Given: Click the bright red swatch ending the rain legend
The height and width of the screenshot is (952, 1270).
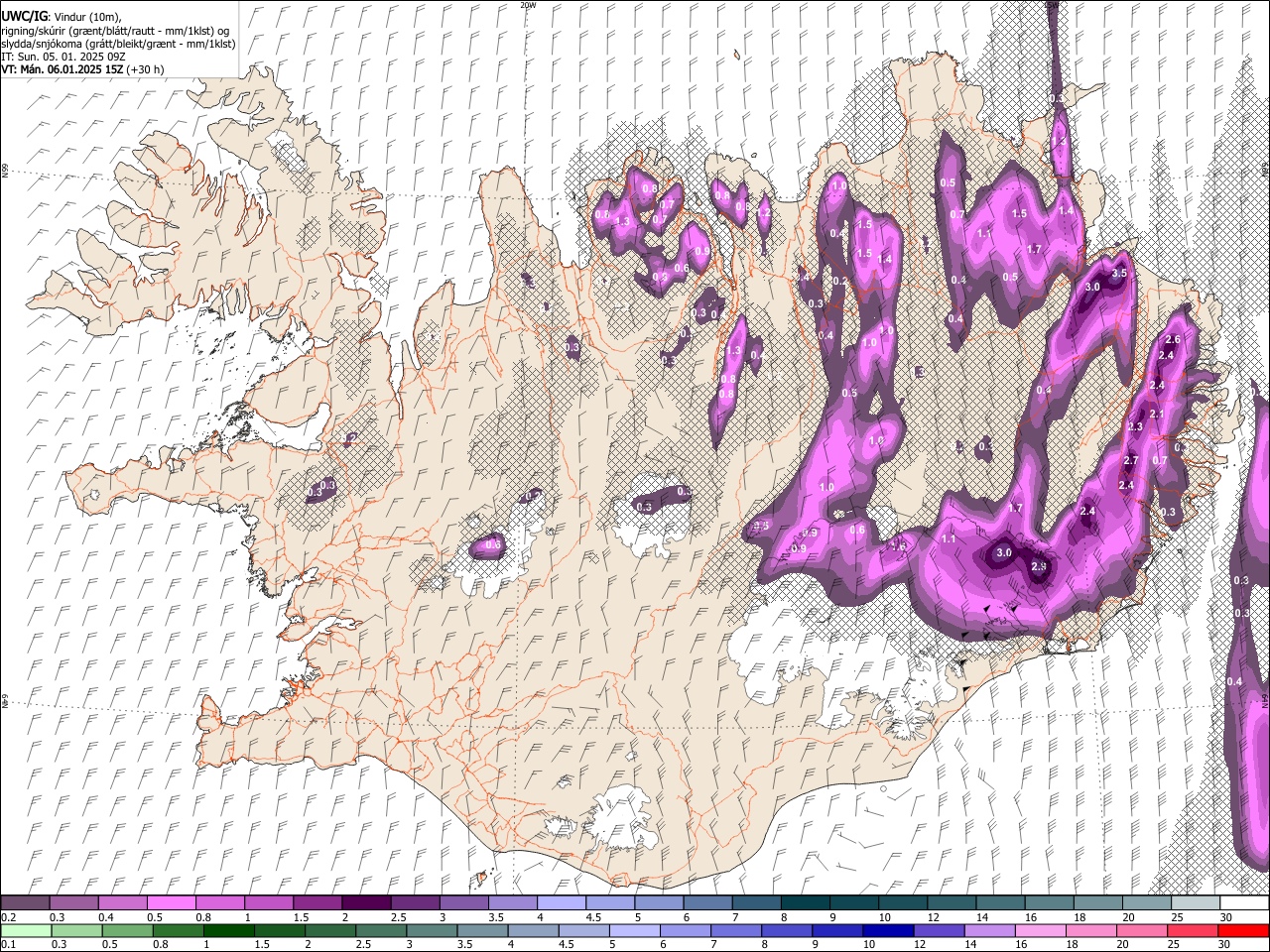Looking at the screenshot, I should tap(1244, 931).
